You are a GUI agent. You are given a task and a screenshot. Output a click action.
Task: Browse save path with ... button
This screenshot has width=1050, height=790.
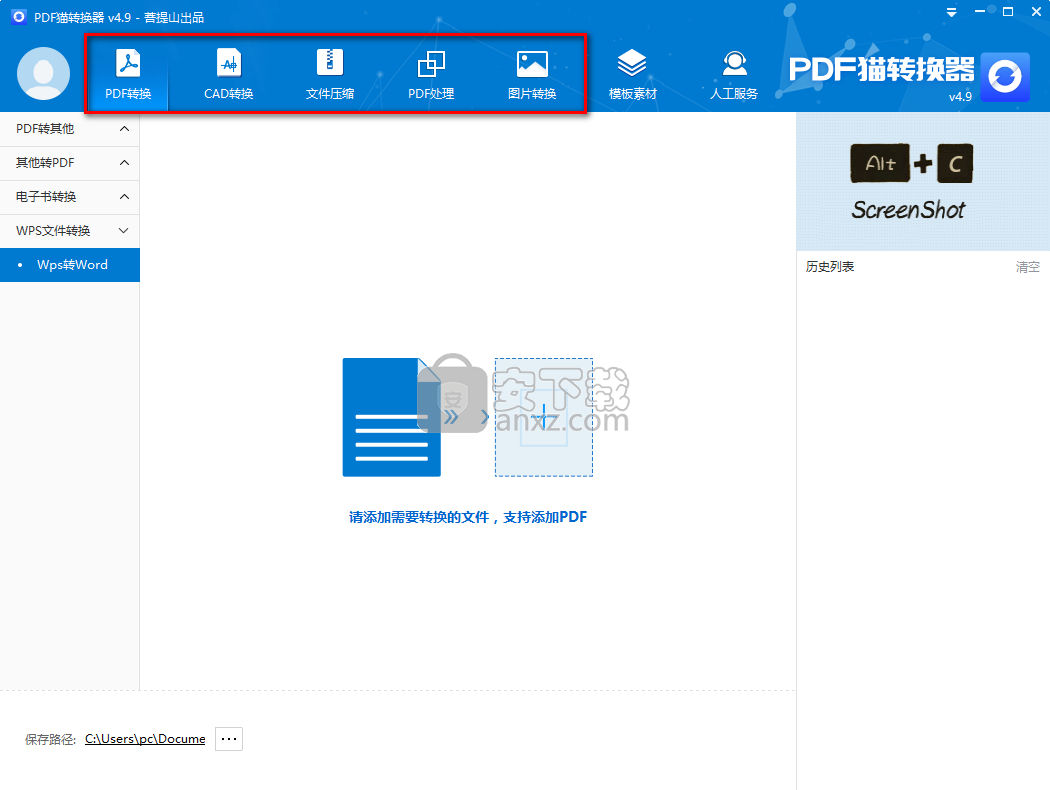(x=229, y=739)
